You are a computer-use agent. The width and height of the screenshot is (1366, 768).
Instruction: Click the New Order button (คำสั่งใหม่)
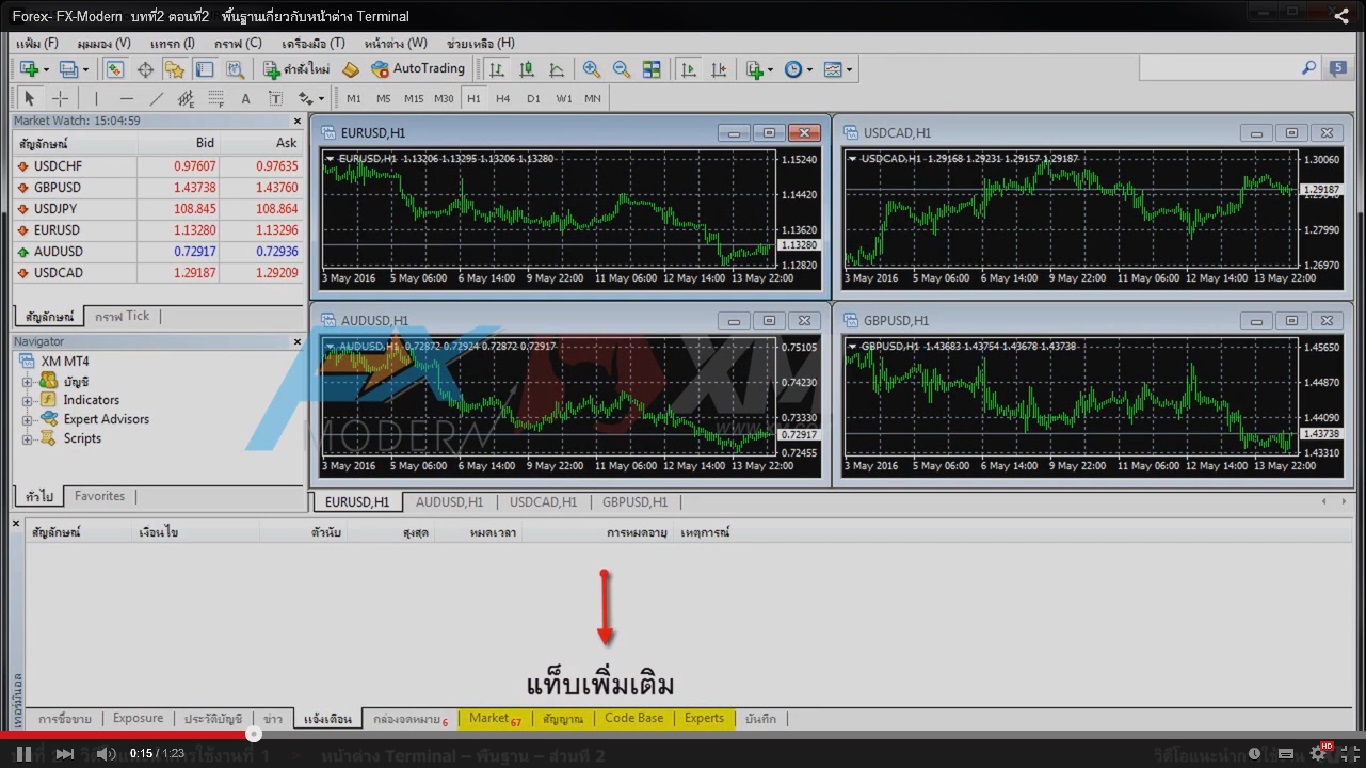(296, 69)
